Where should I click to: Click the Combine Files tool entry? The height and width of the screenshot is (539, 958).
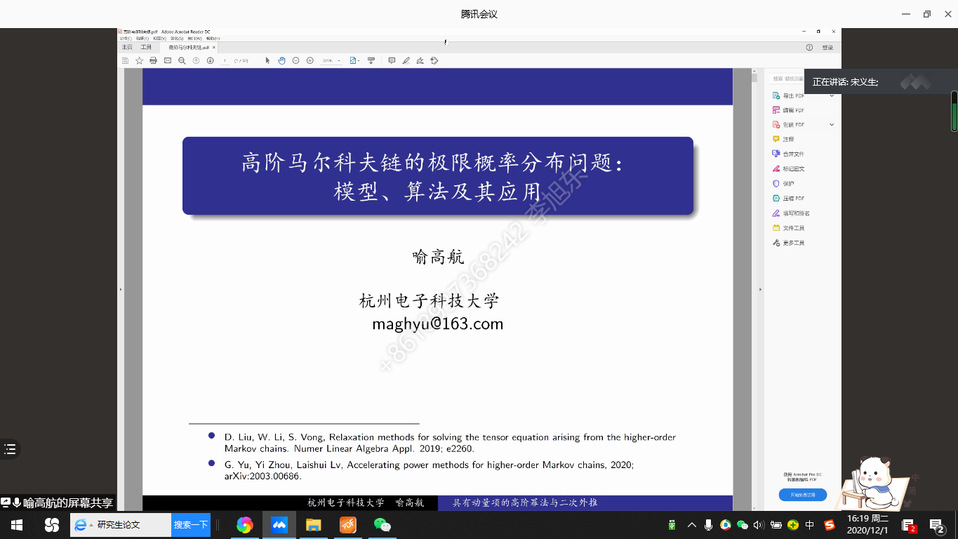click(792, 154)
